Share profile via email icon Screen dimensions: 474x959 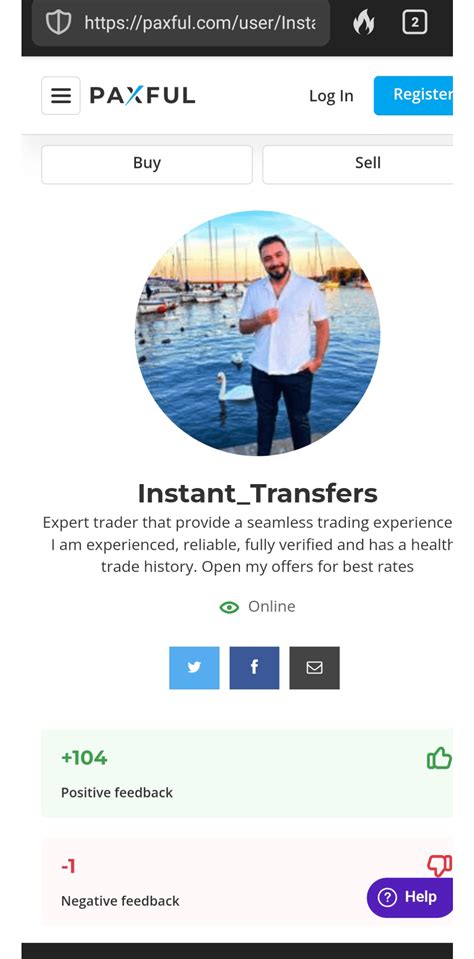314,668
